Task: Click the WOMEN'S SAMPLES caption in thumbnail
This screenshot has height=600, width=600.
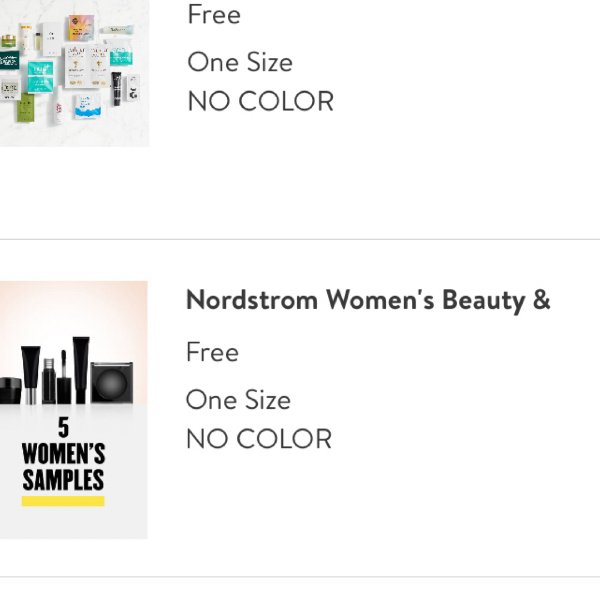Action: (63, 466)
